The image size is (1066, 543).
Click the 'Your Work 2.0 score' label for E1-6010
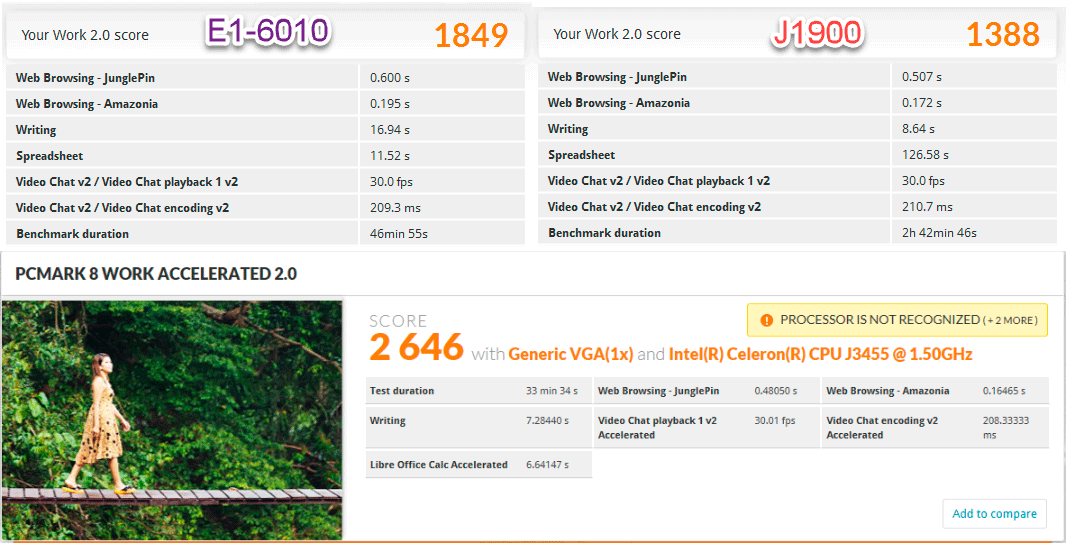click(85, 35)
